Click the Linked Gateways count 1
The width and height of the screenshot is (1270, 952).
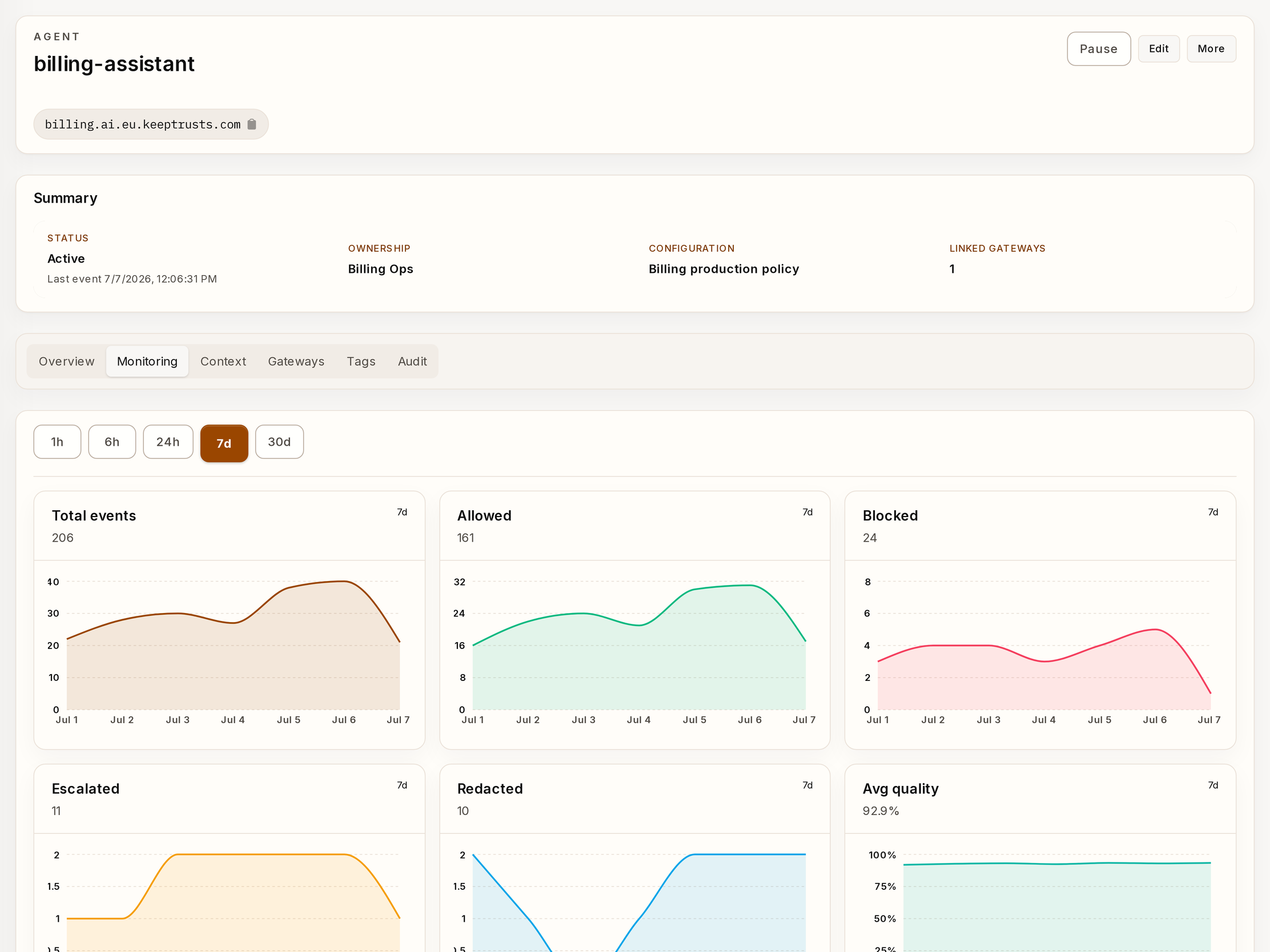952,269
